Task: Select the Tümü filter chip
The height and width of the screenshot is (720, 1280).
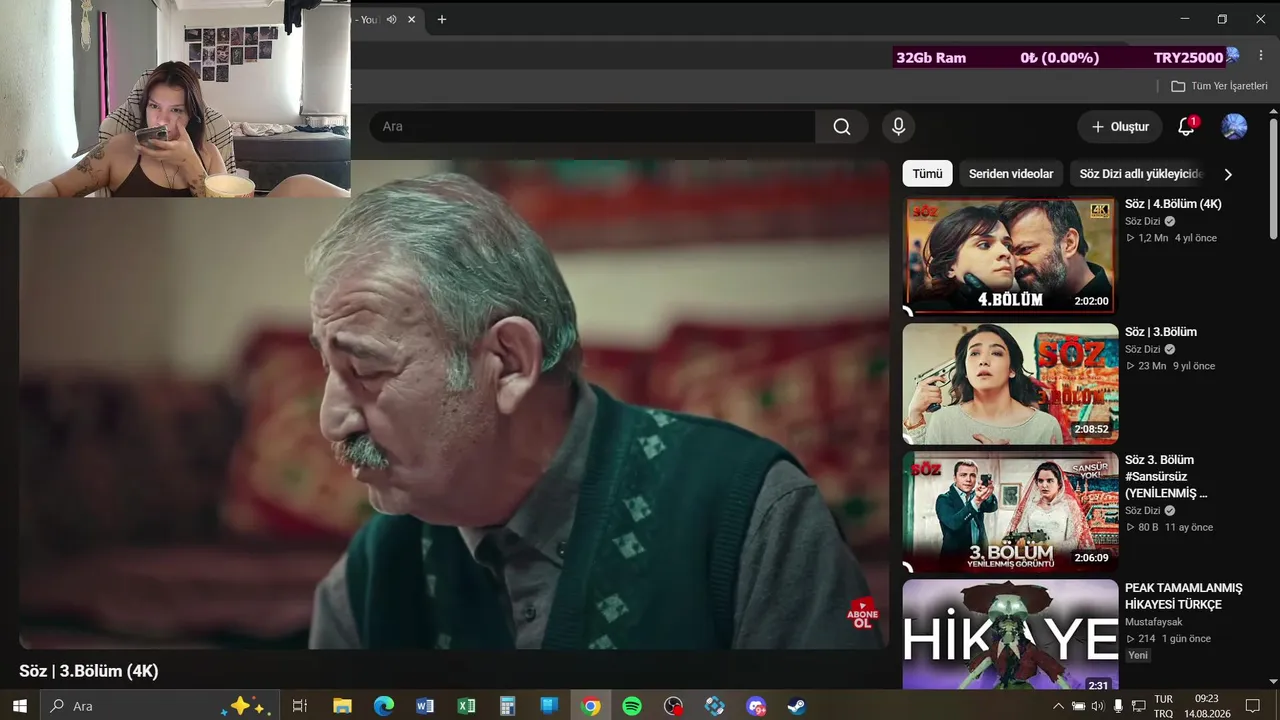Action: (x=927, y=174)
